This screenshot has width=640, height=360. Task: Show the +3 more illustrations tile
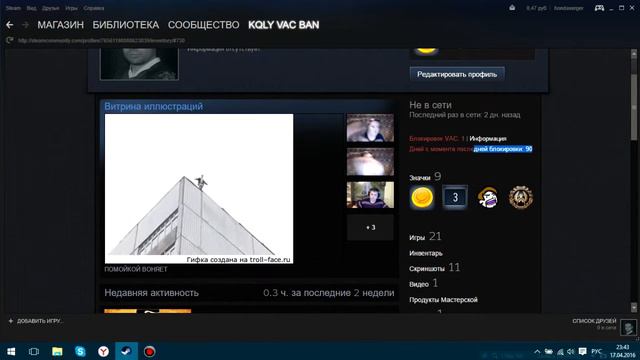(370, 227)
